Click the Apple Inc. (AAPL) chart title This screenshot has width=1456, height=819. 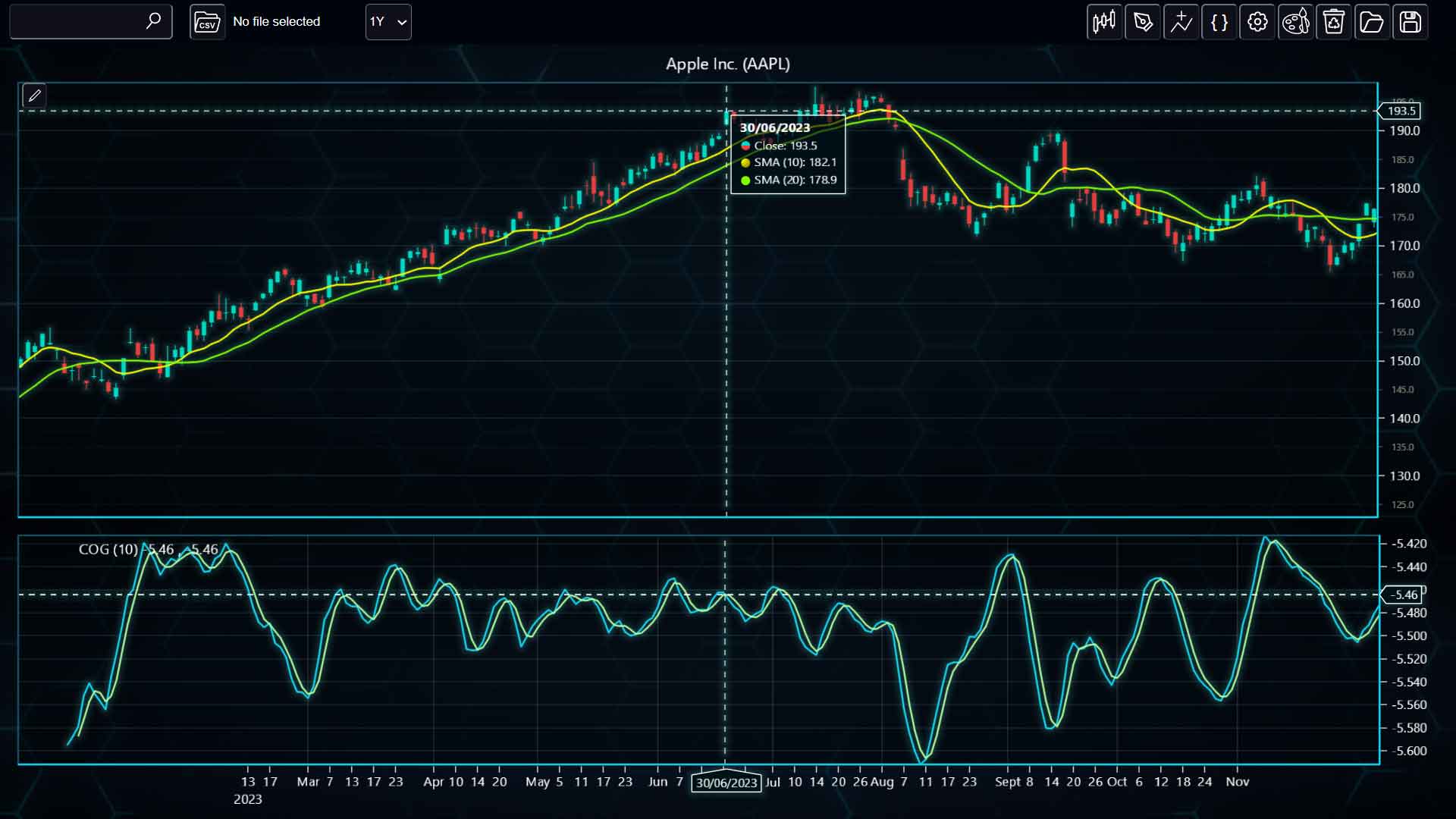(727, 64)
